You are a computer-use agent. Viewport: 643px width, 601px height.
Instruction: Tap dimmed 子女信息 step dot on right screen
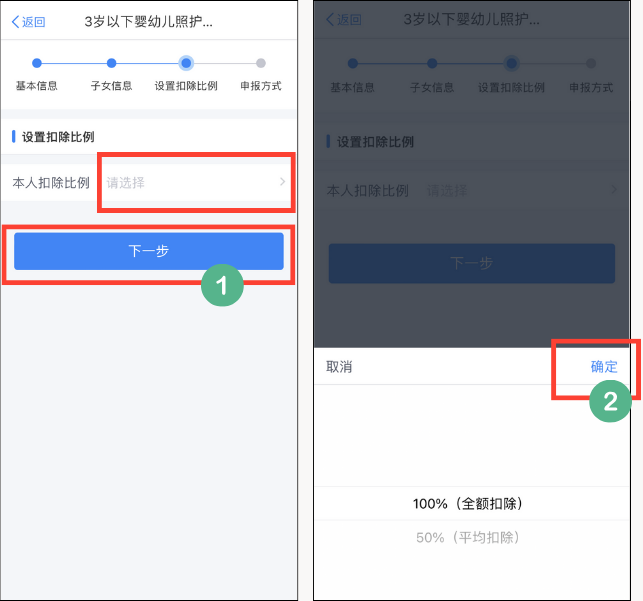432,64
